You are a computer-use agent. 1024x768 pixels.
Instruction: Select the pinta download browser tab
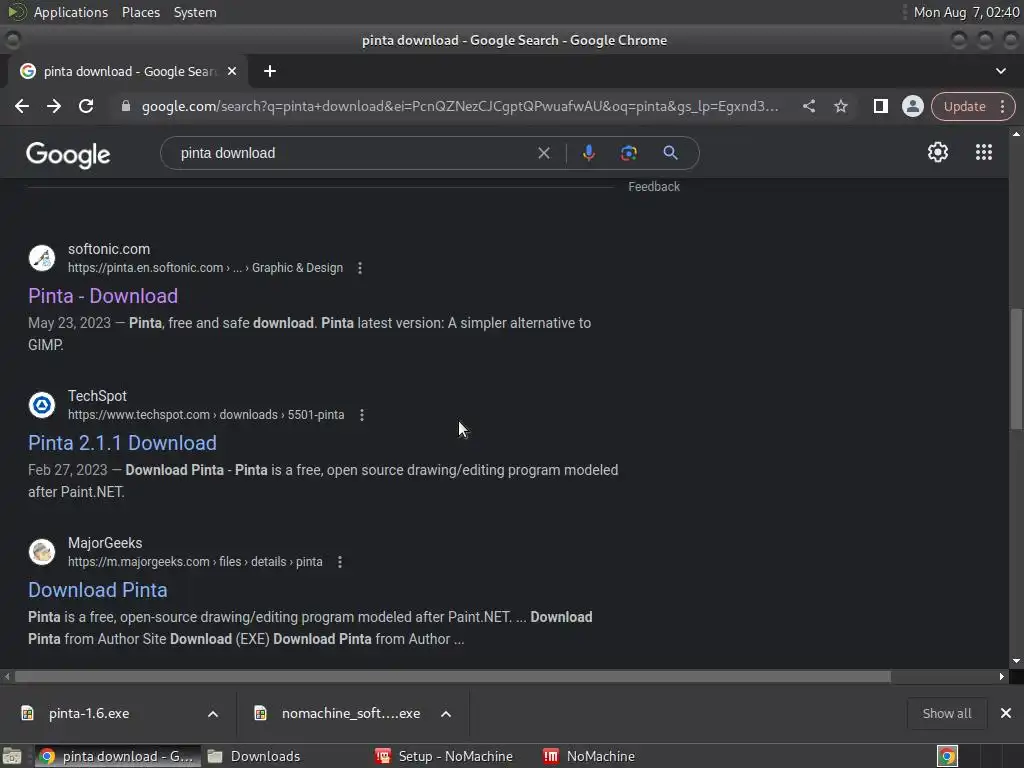128,71
